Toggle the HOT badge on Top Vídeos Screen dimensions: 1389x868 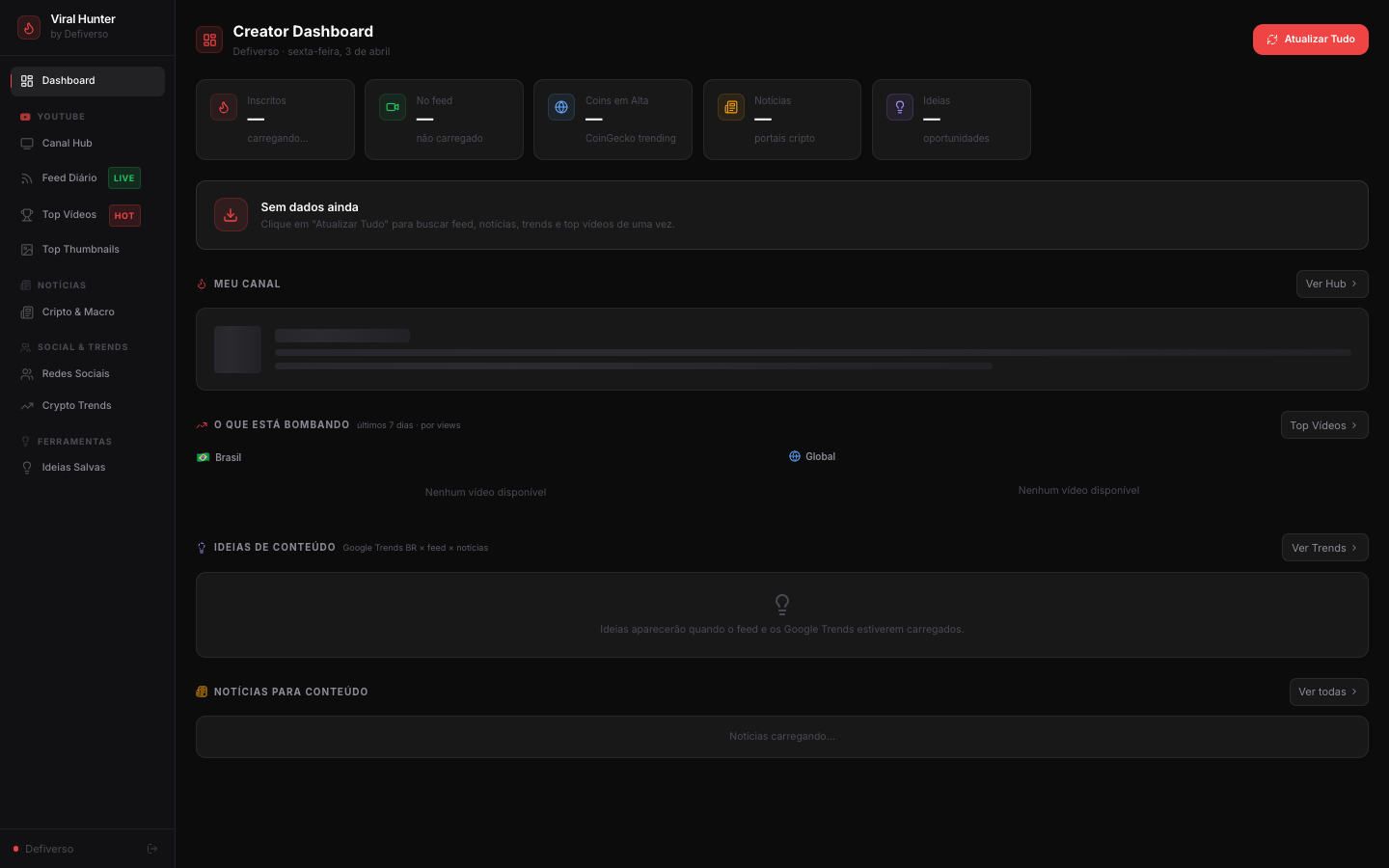point(124,215)
